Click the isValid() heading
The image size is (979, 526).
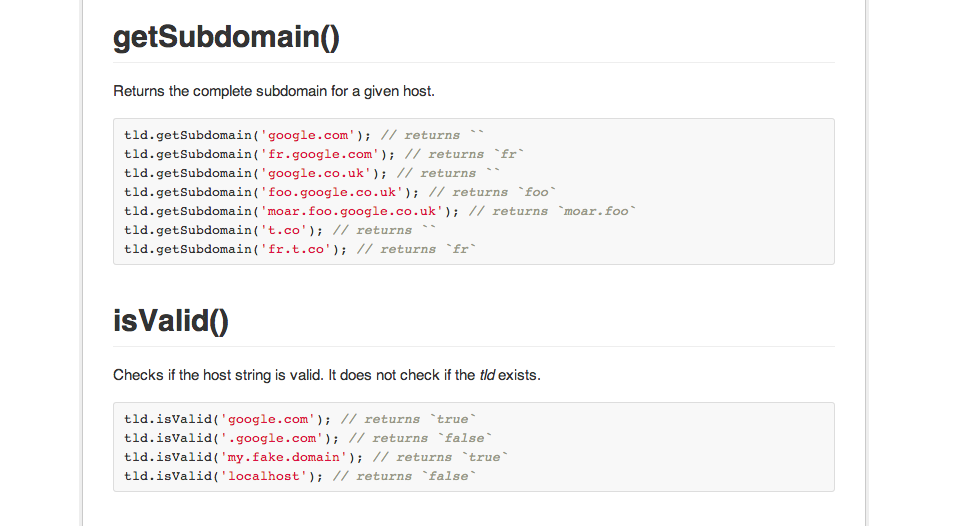(x=170, y=321)
